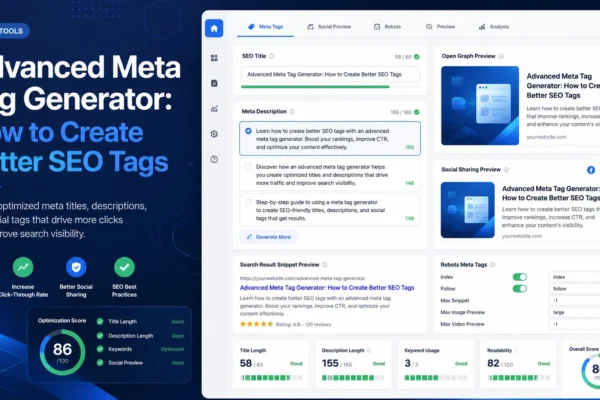Switch to the Social Preview tab
Screen dimensions: 600x400
pos(329,27)
